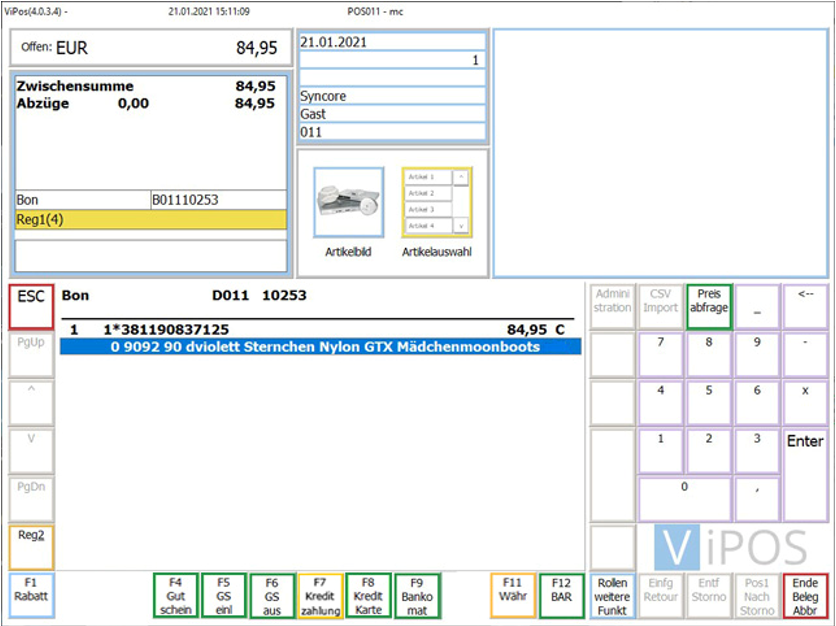Viewport: 836px width, 626px height.
Task: Open the Artikelauswahl list icon
Action: click(435, 203)
